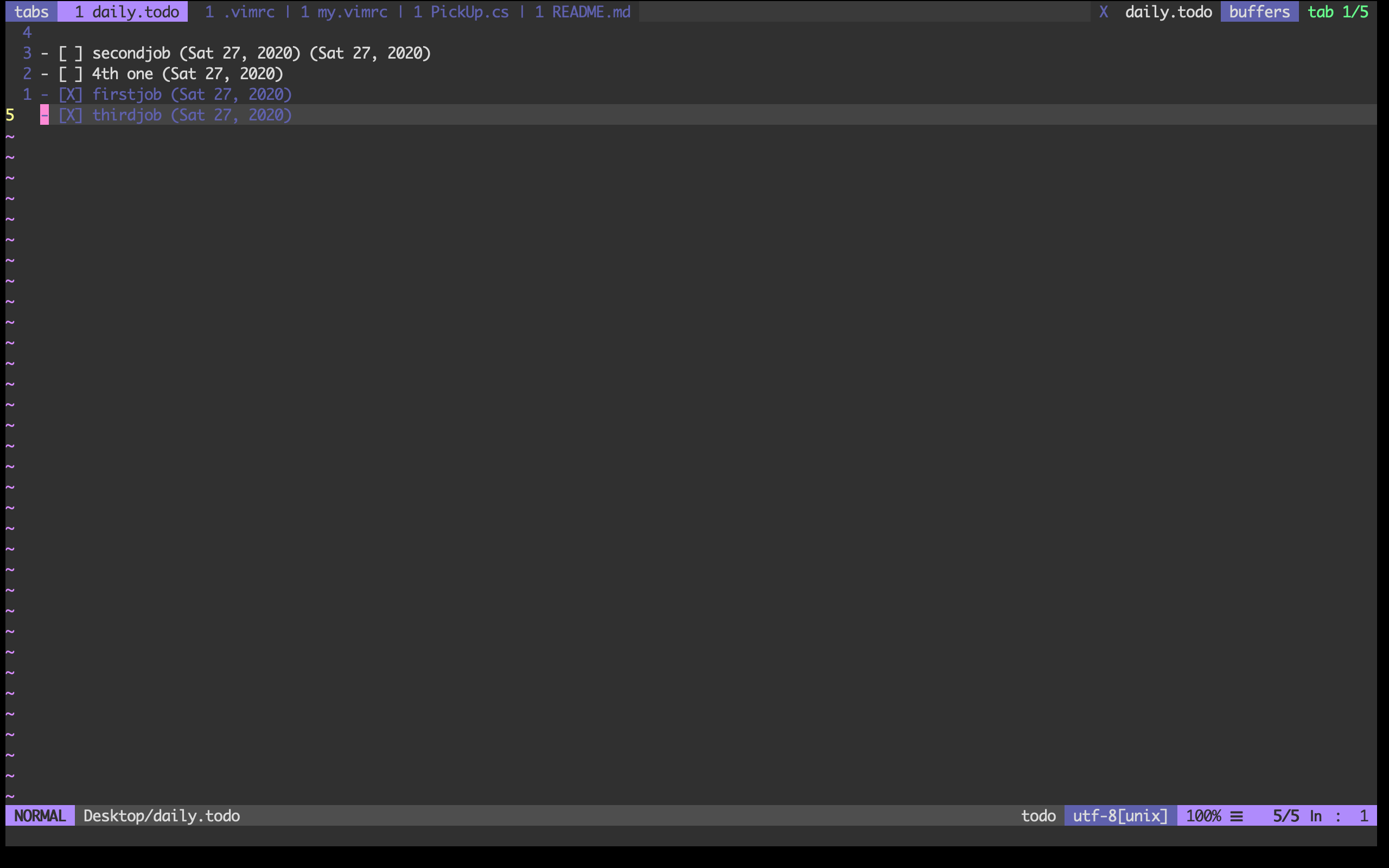Click the todo filetype in statusline

click(x=1038, y=816)
